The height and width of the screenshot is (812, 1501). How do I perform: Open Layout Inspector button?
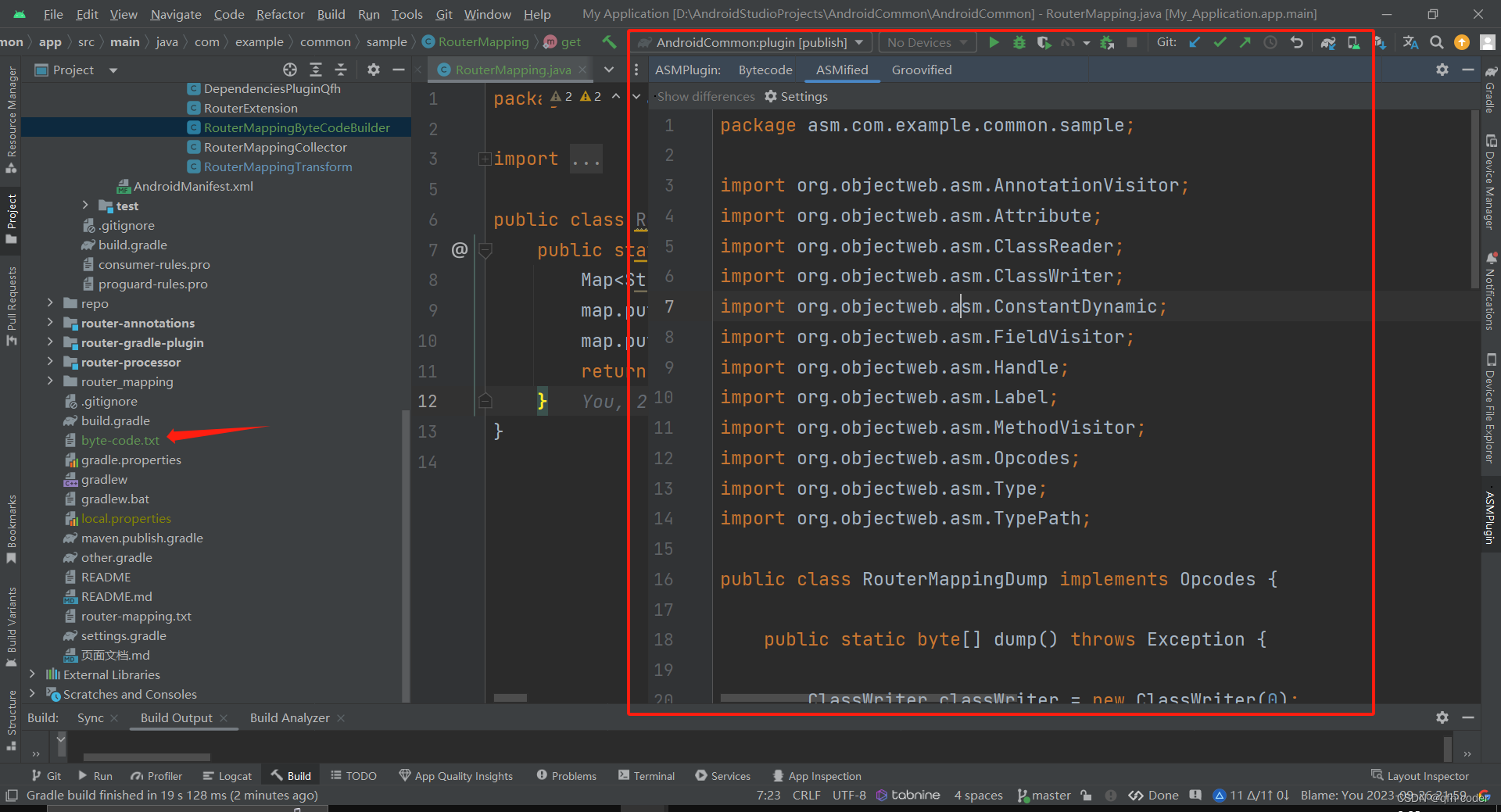[1420, 776]
